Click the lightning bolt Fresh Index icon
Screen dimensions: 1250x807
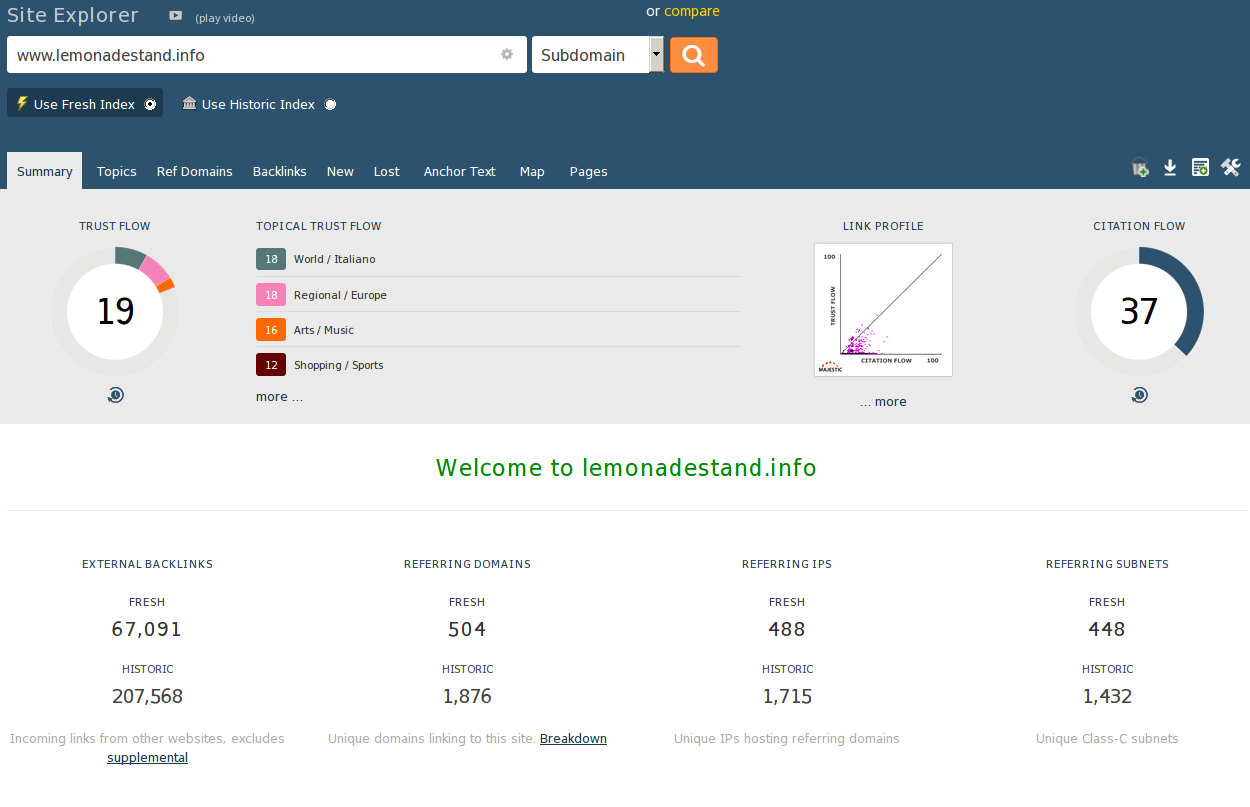pyautogui.click(x=22, y=103)
